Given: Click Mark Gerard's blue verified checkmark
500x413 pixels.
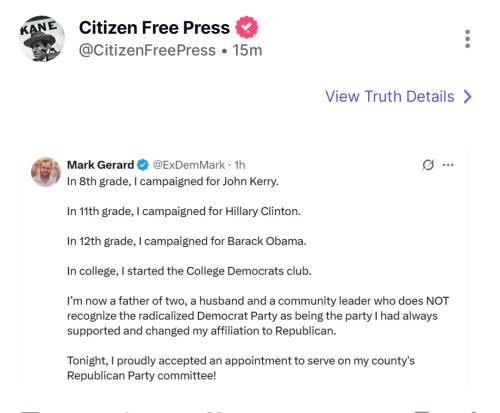Looking at the screenshot, I should [x=143, y=165].
